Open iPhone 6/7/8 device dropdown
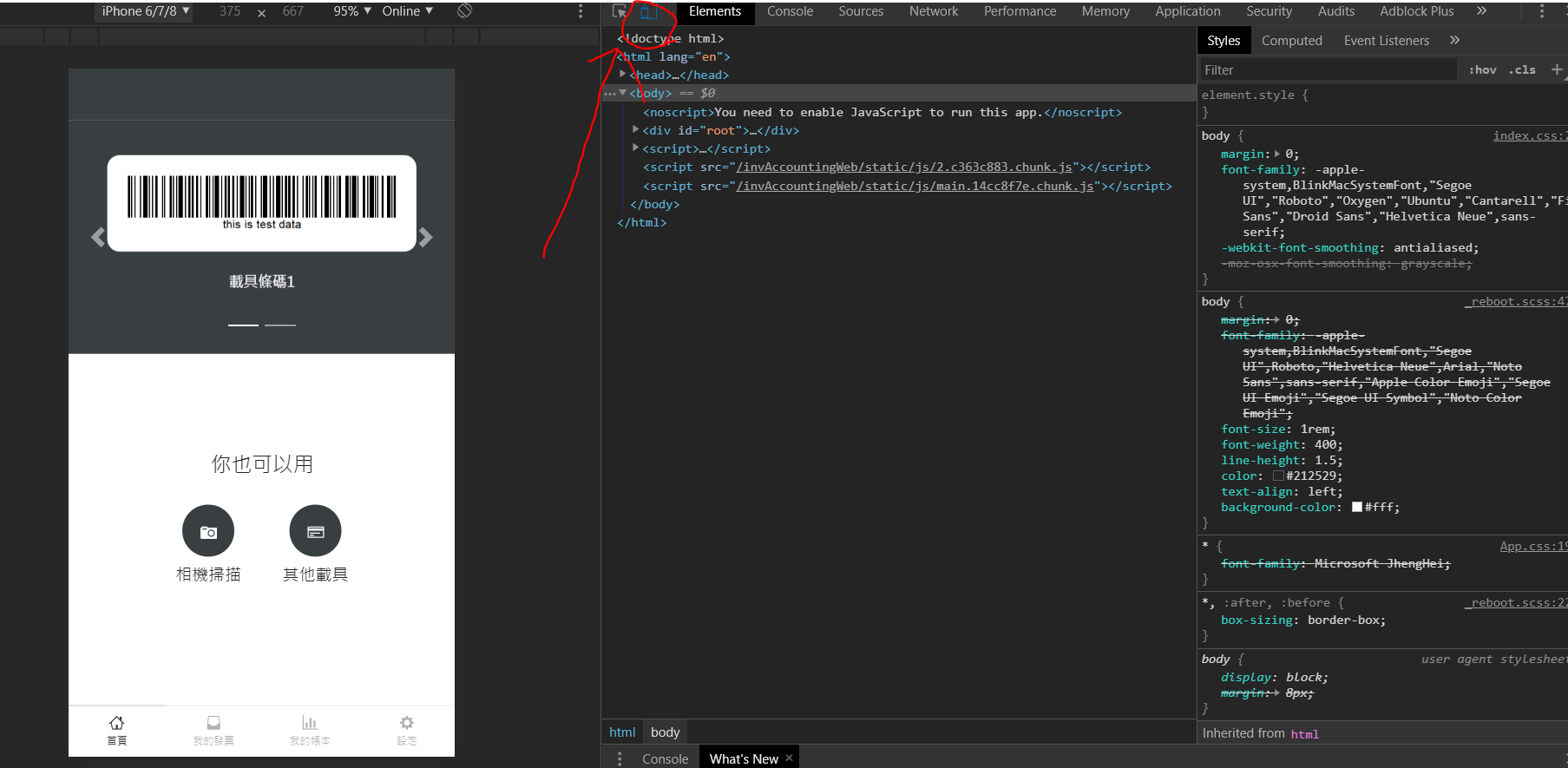The width and height of the screenshot is (1568, 768). [x=144, y=11]
